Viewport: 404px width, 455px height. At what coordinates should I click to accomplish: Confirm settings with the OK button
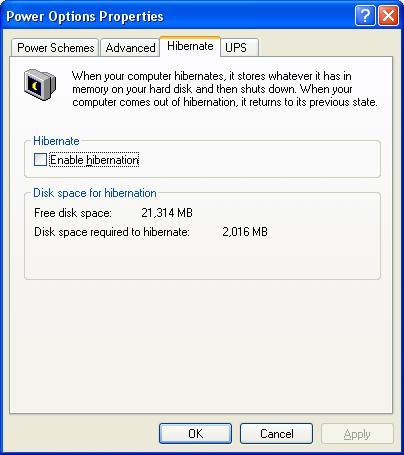pyautogui.click(x=195, y=433)
